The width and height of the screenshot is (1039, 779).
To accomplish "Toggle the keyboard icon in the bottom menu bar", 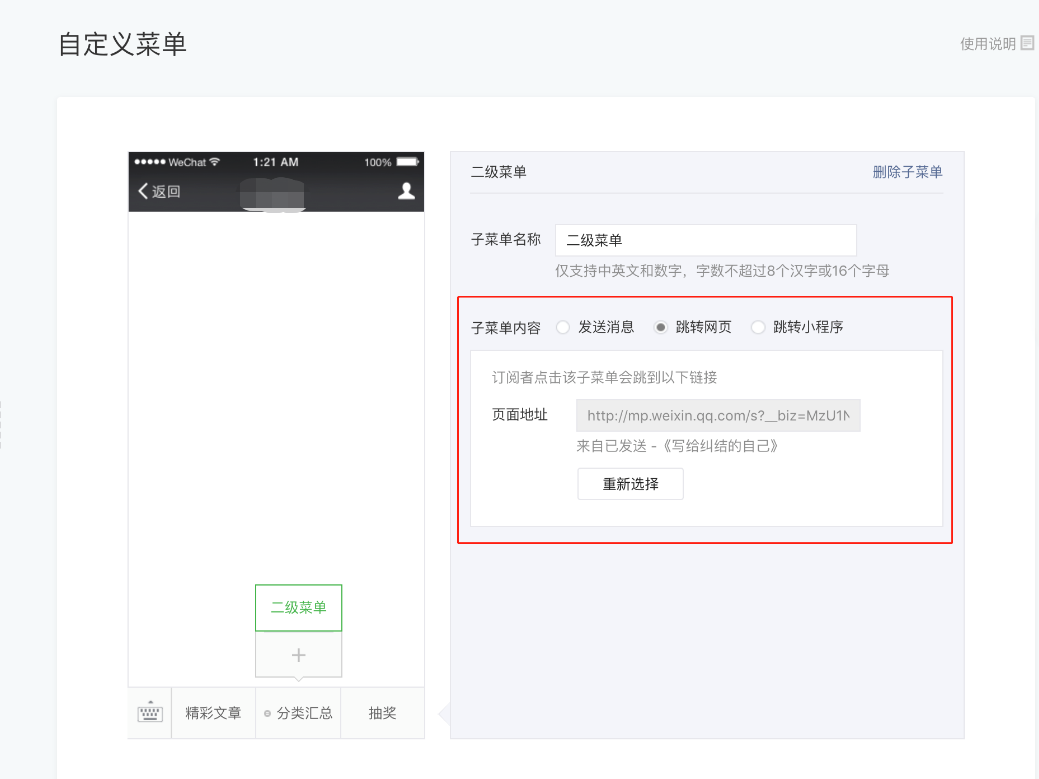I will [x=150, y=713].
